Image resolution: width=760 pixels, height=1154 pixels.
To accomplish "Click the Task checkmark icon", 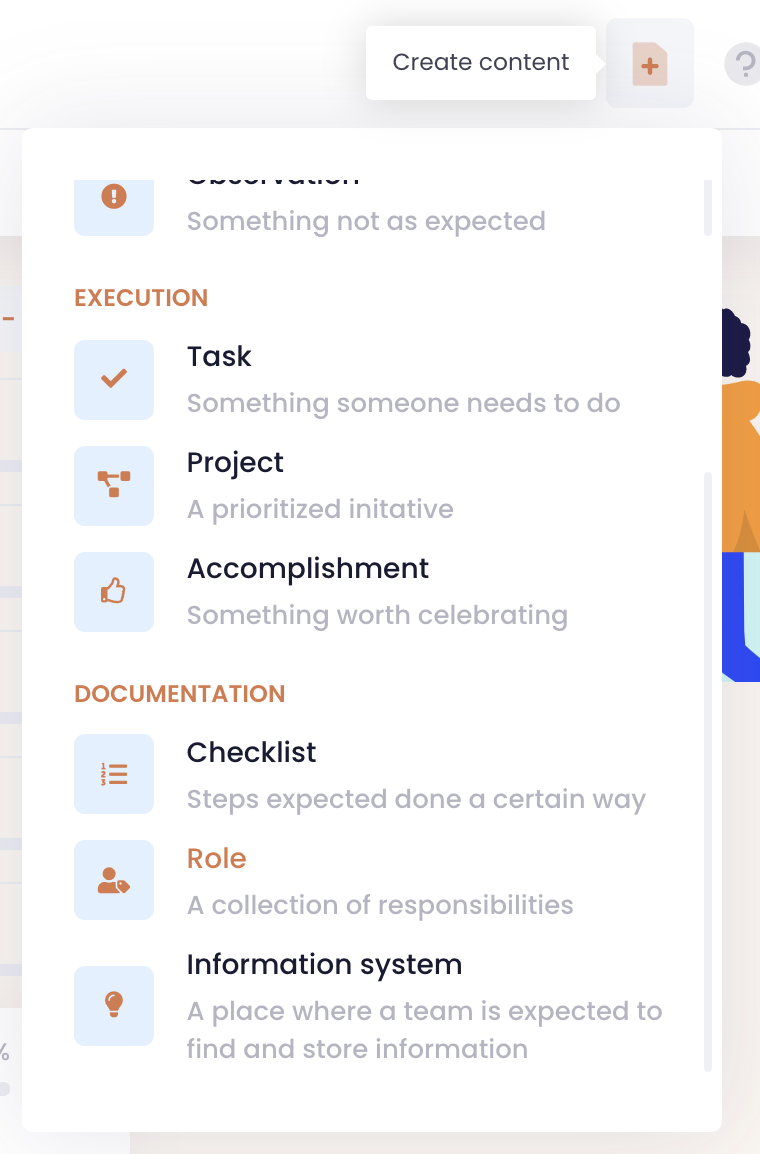I will point(114,379).
